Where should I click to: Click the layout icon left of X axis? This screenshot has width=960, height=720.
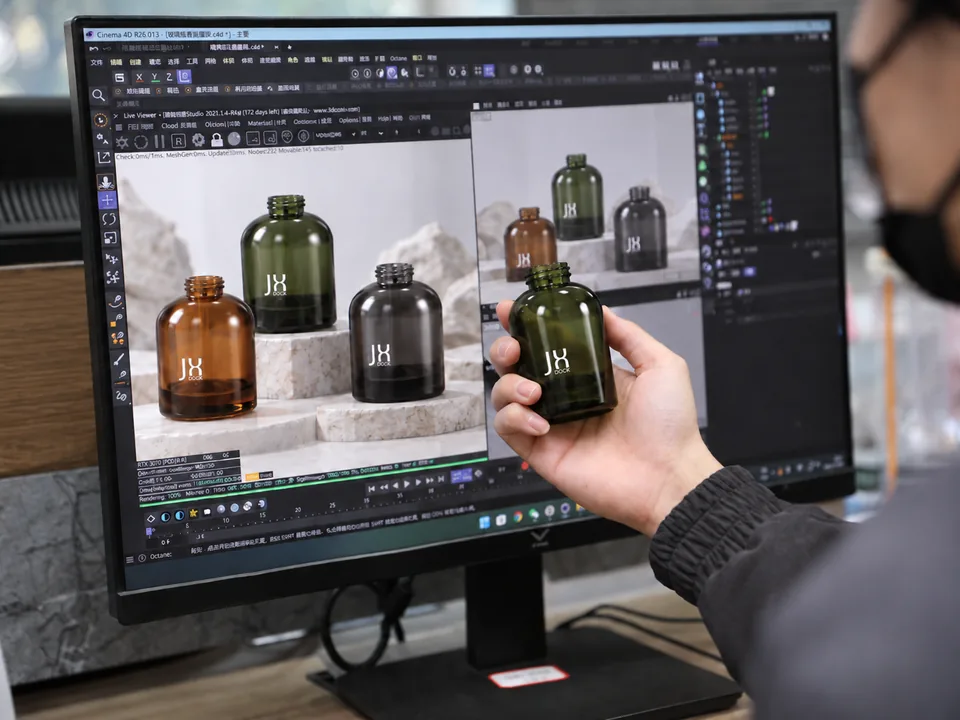[119, 77]
